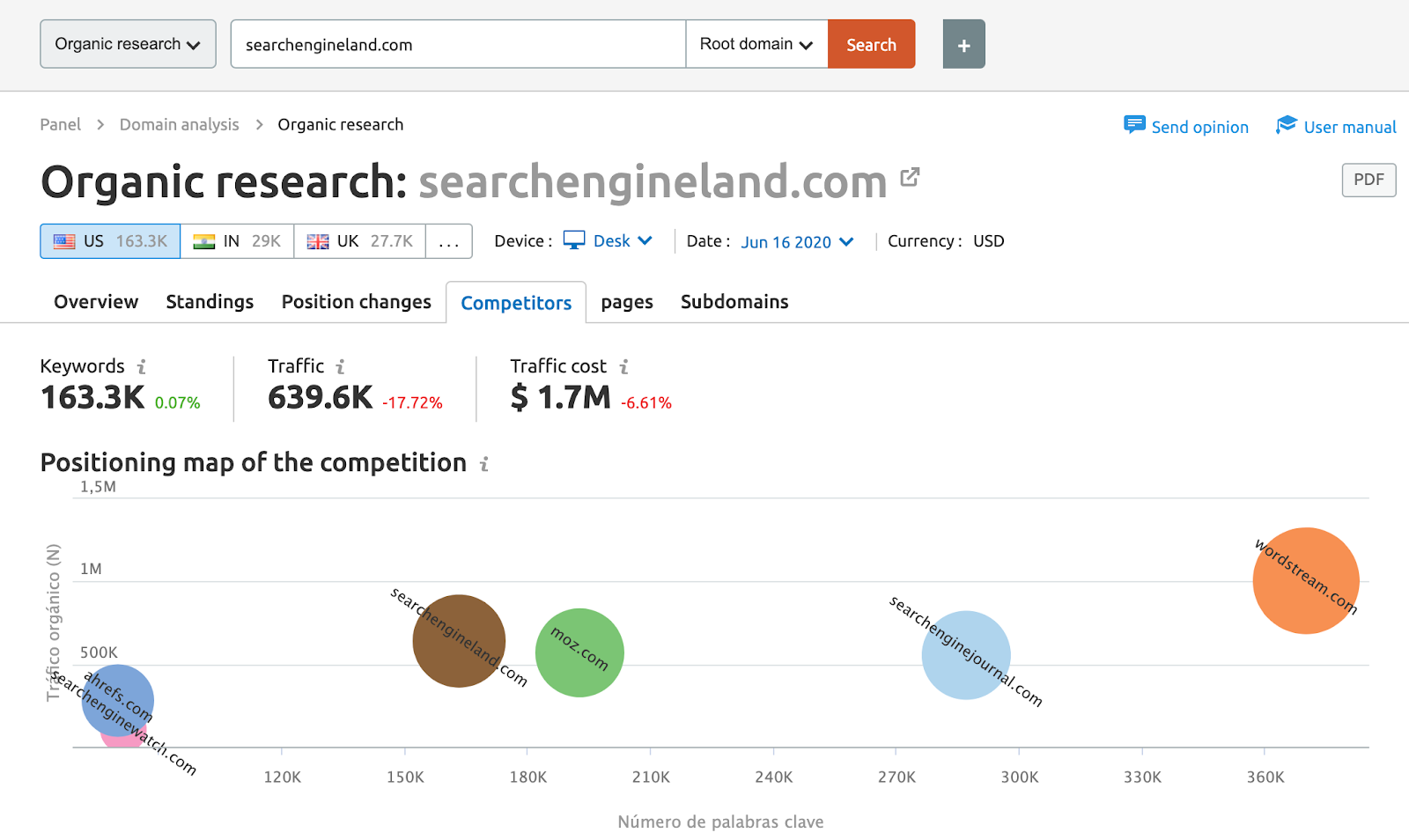Select the IN 29K database button

237,241
